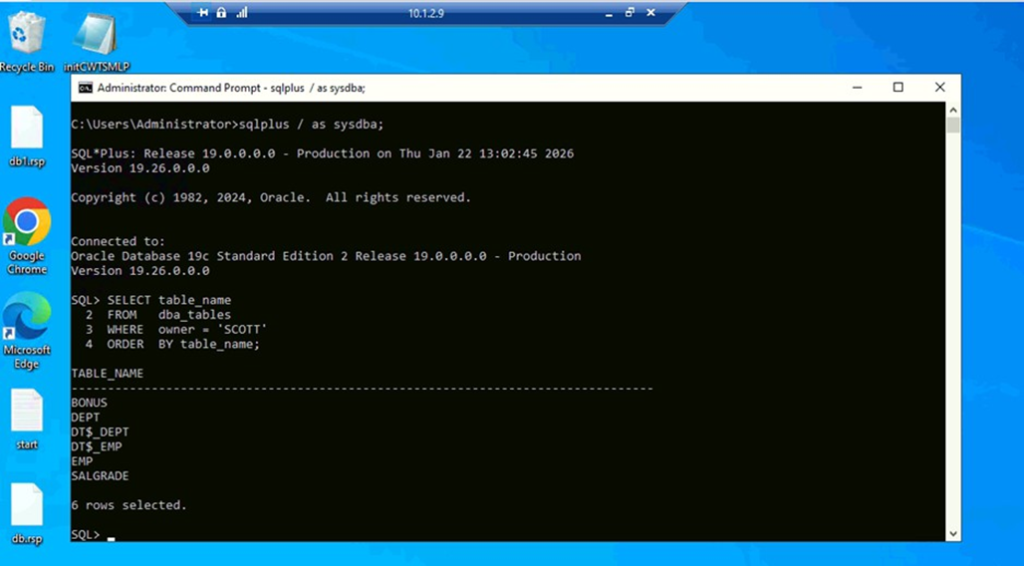Launch Google Chrome from the desktop shortcut
Image resolution: width=1024 pixels, height=566 pixels.
[x=27, y=236]
